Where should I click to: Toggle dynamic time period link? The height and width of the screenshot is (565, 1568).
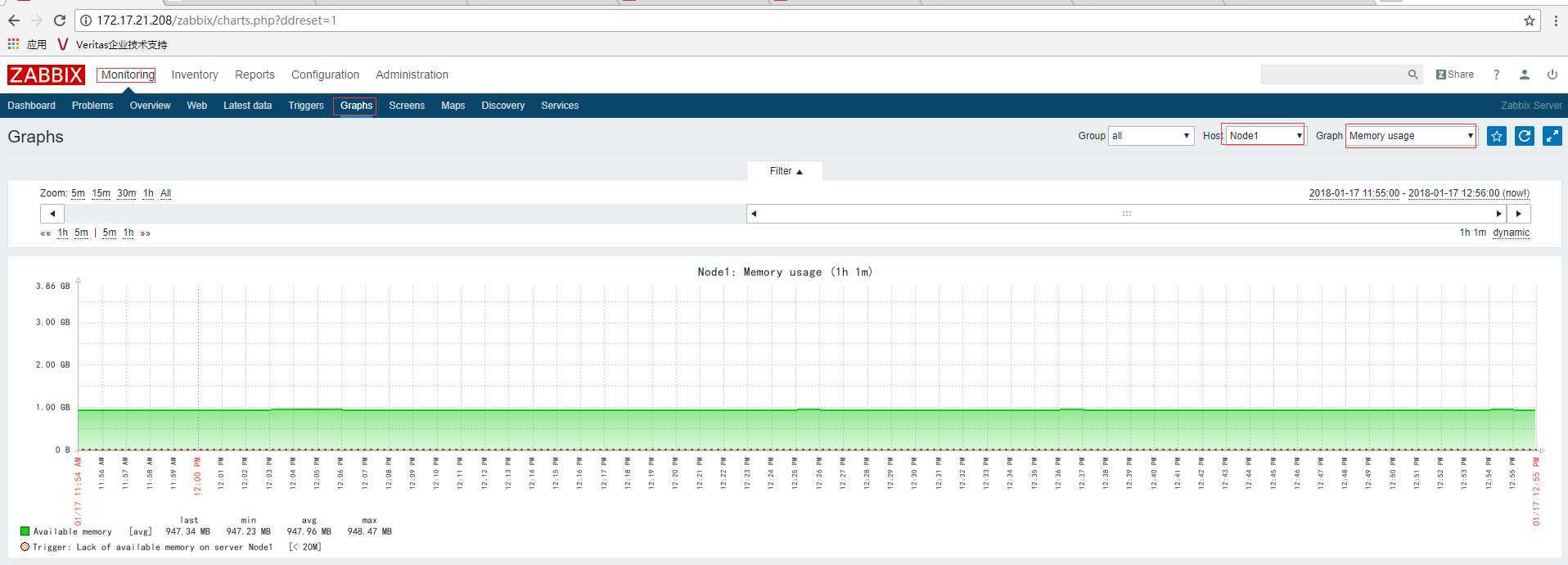pyautogui.click(x=1511, y=233)
